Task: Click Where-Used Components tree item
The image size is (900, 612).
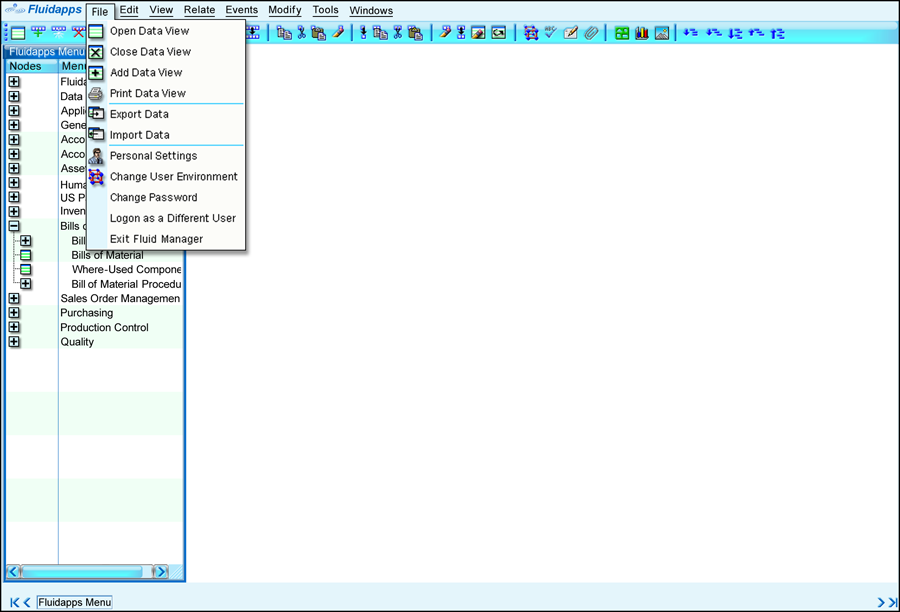Action: pos(126,270)
